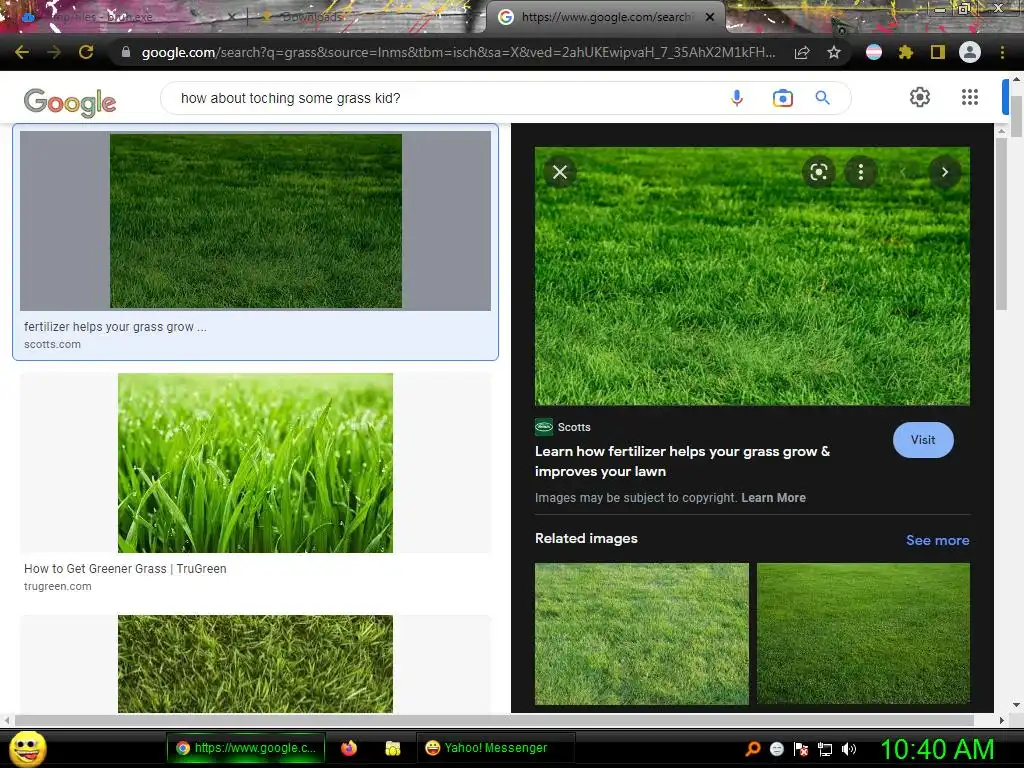Open the smiley Start button
The height and width of the screenshot is (768, 1024).
point(27,748)
